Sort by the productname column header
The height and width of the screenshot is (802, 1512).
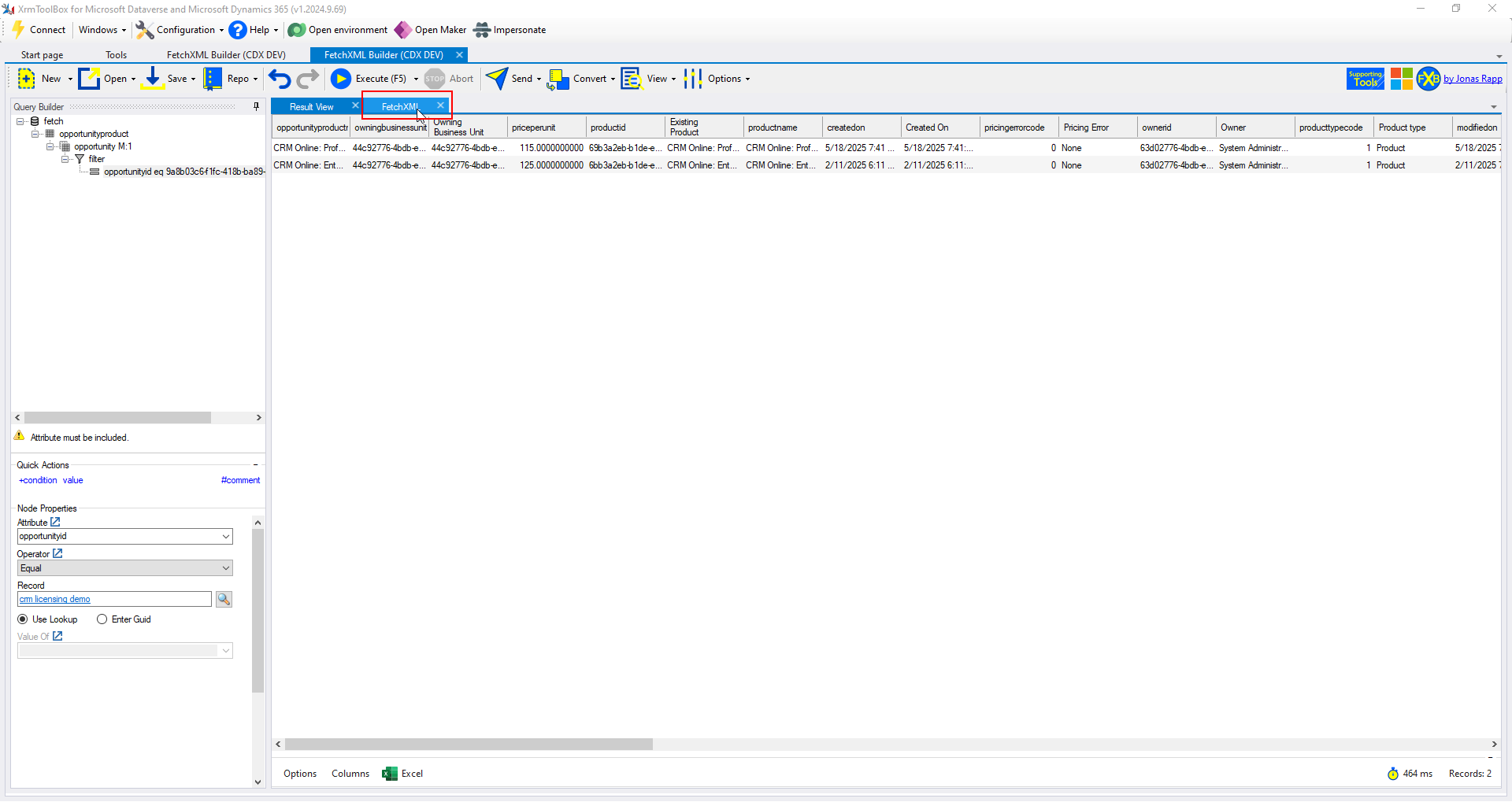click(x=783, y=128)
